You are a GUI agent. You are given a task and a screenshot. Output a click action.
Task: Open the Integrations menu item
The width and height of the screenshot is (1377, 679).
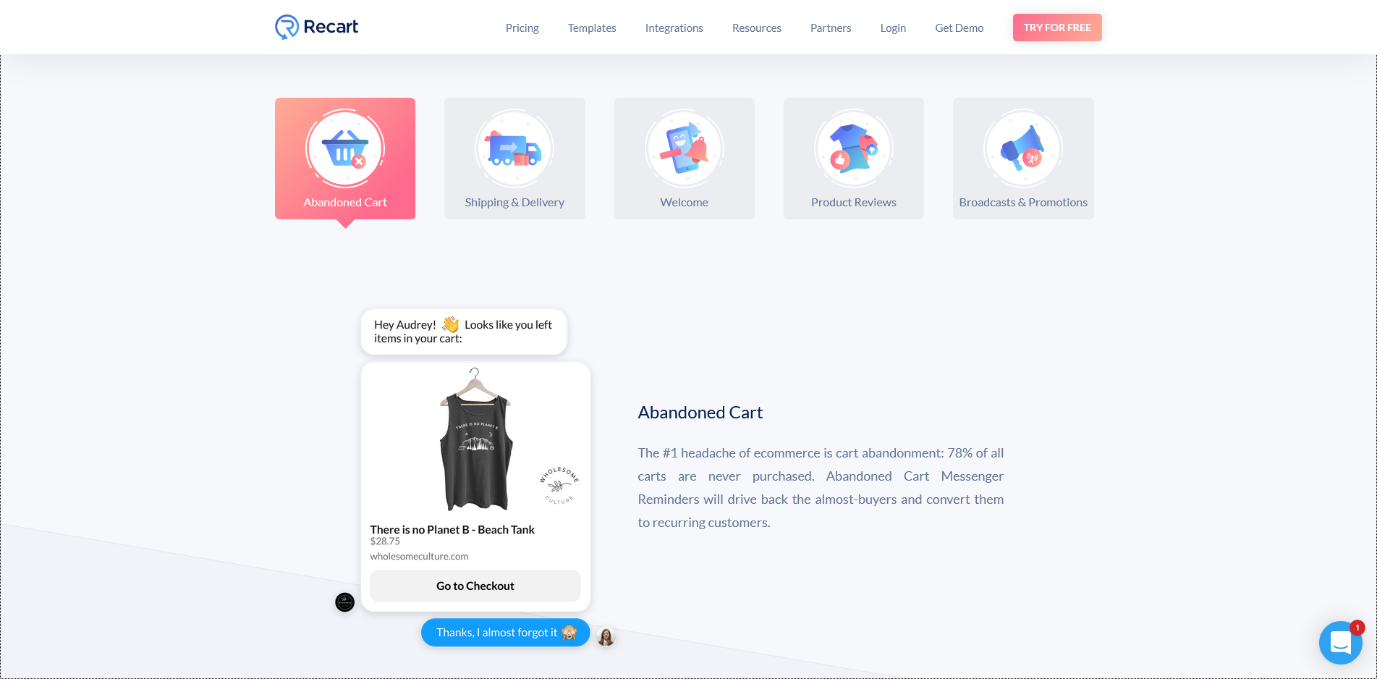674,28
